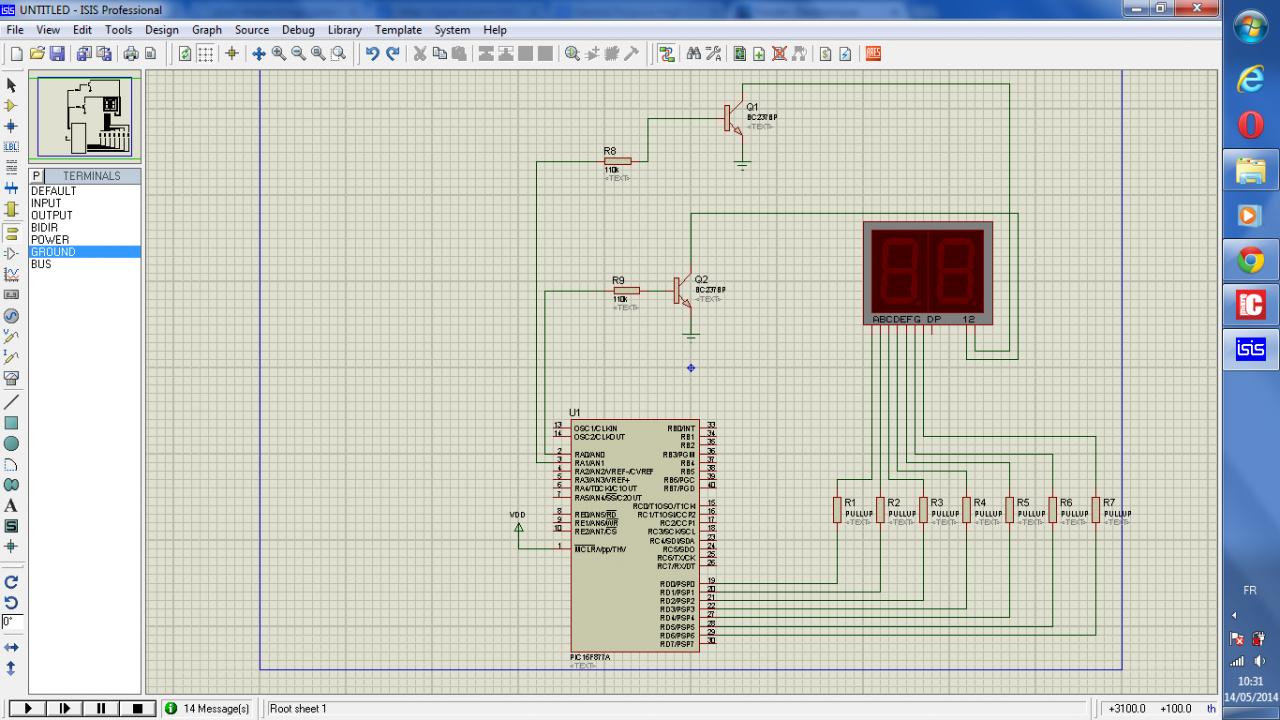Viewport: 1280px width, 720px height.
Task: Open the Design menu
Action: 161,30
